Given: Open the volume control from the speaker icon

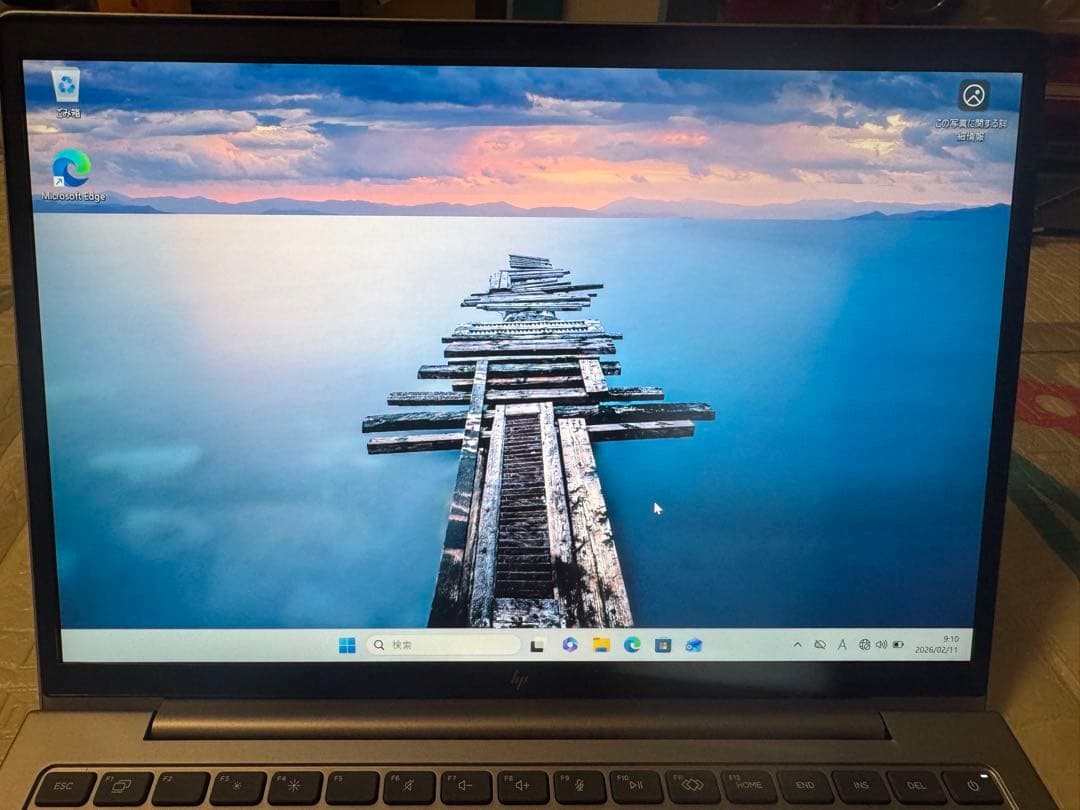Looking at the screenshot, I should [x=880, y=645].
